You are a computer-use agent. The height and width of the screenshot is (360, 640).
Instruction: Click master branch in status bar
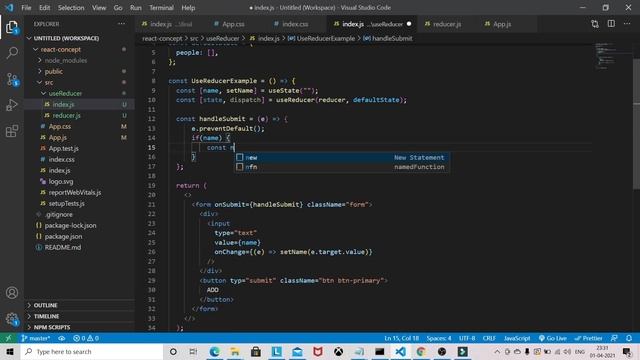(36, 338)
